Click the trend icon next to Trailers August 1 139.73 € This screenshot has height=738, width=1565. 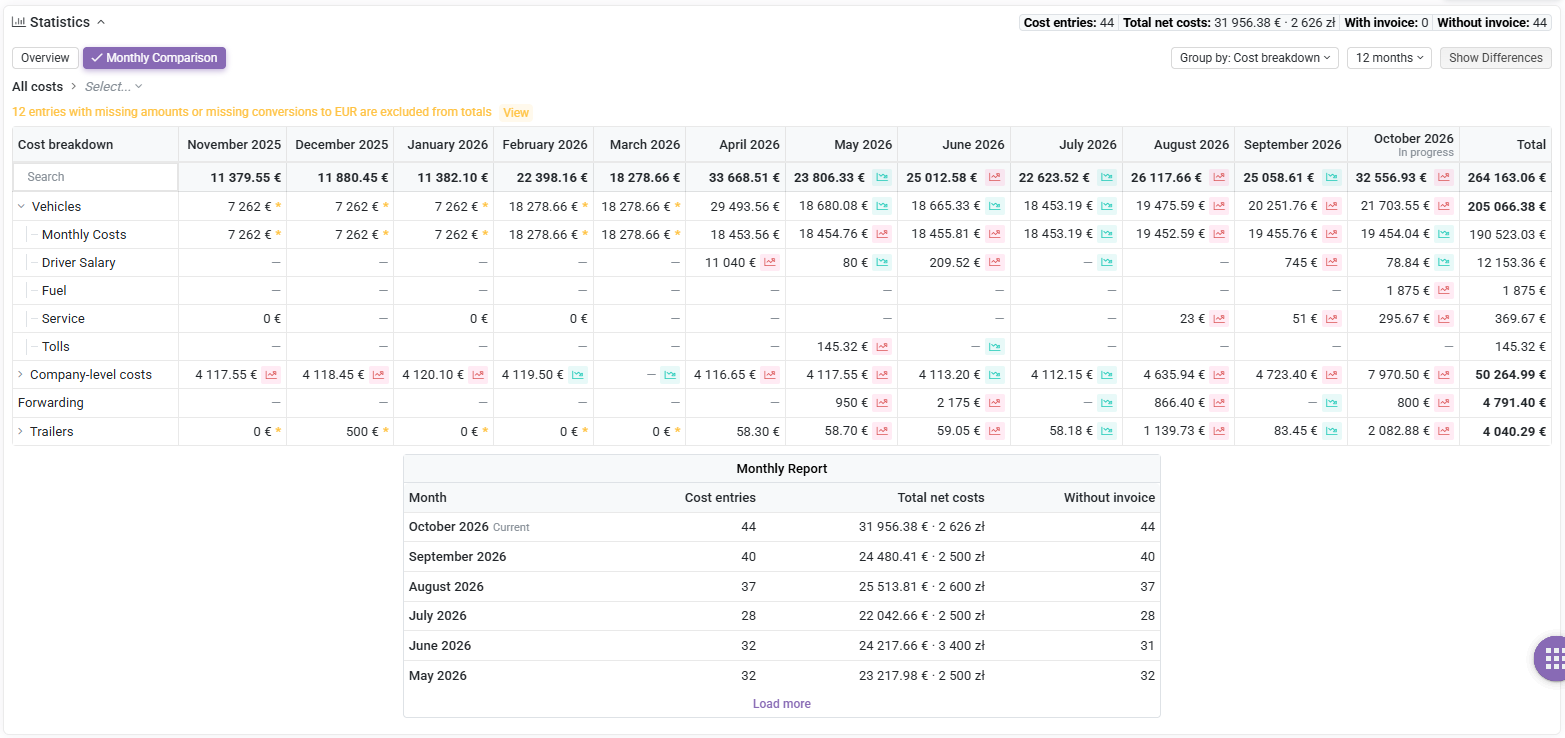[x=1219, y=431]
